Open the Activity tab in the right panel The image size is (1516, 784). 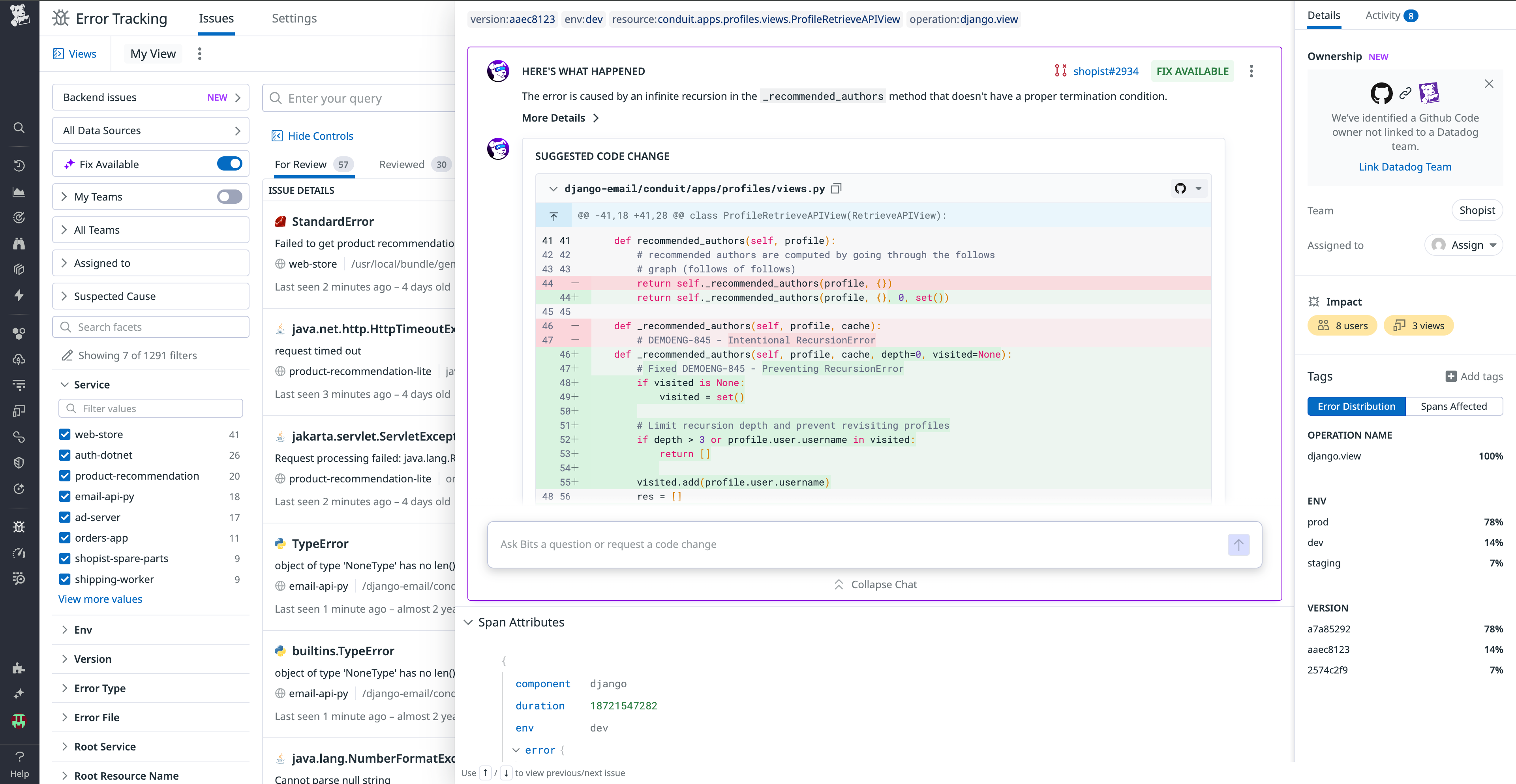point(1383,15)
